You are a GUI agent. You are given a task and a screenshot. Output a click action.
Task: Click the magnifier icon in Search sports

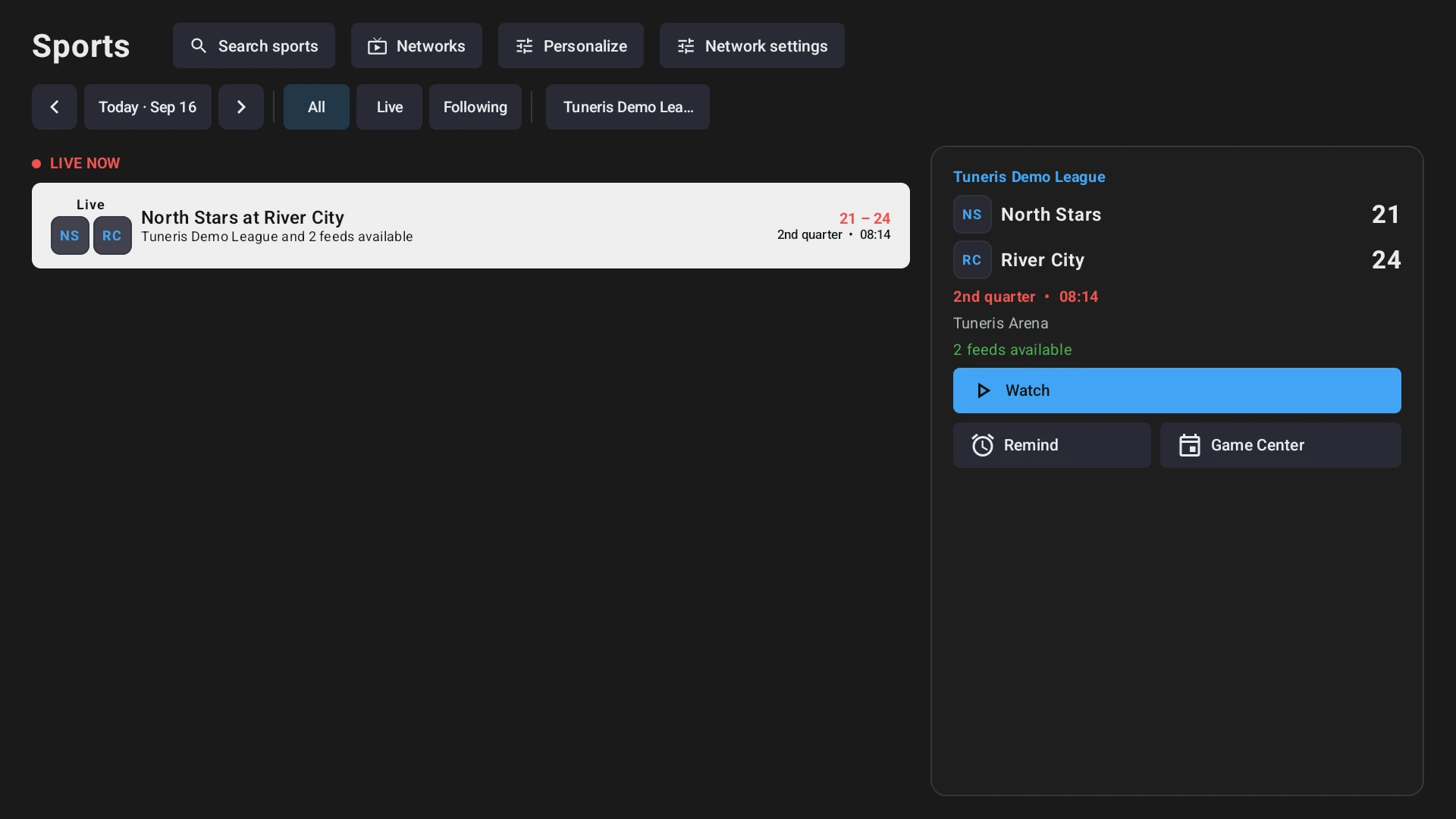click(199, 45)
